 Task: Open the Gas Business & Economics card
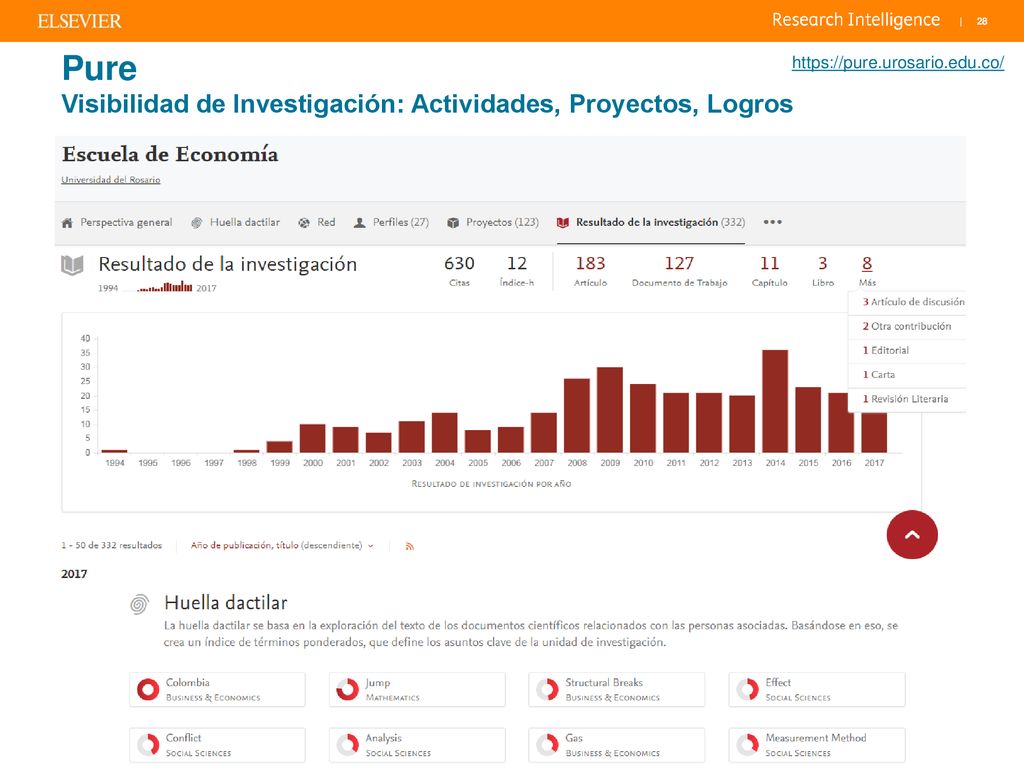click(x=617, y=744)
